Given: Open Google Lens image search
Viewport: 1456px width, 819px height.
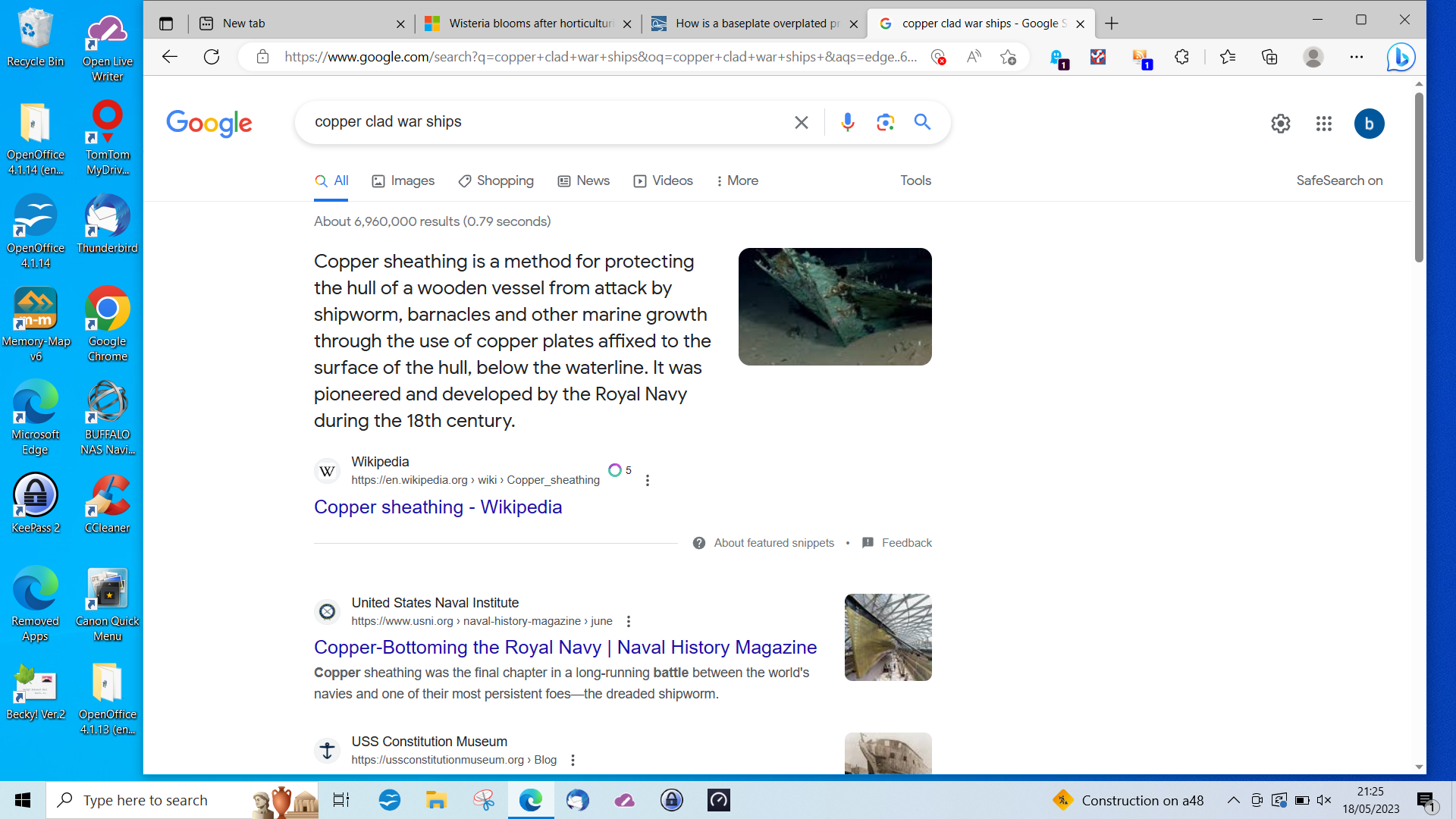Looking at the screenshot, I should 885,122.
